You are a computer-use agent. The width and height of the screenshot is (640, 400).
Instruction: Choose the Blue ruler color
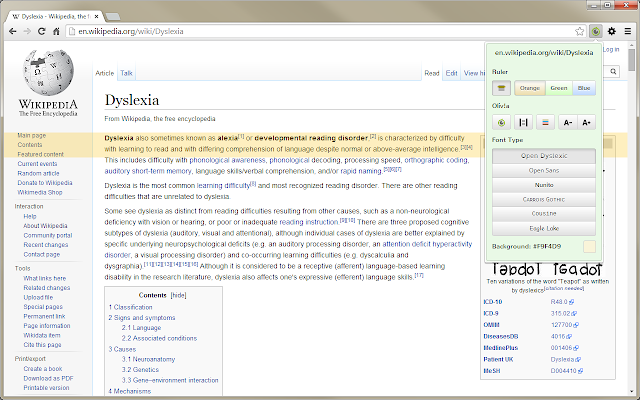(x=584, y=88)
